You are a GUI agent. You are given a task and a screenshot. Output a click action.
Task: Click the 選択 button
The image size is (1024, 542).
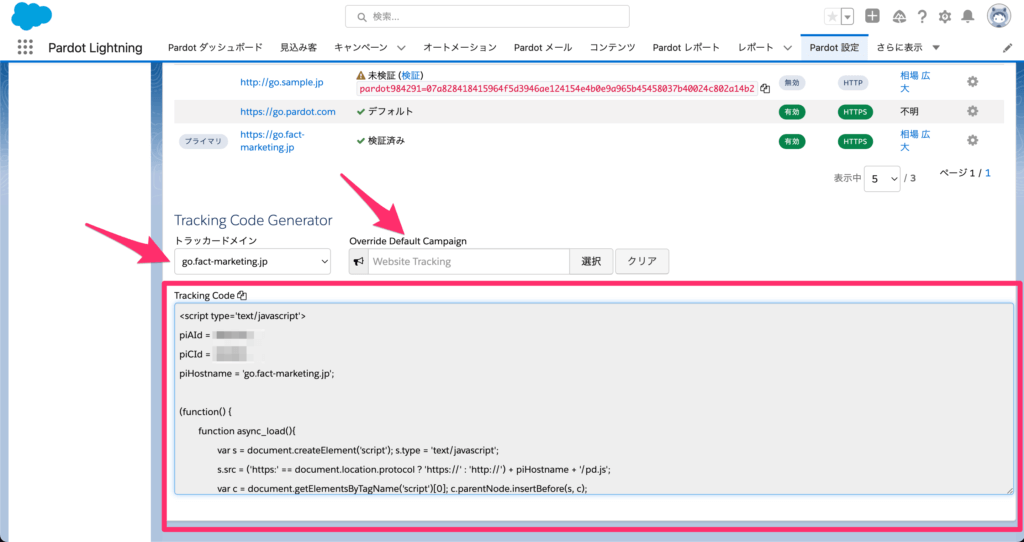tap(591, 261)
